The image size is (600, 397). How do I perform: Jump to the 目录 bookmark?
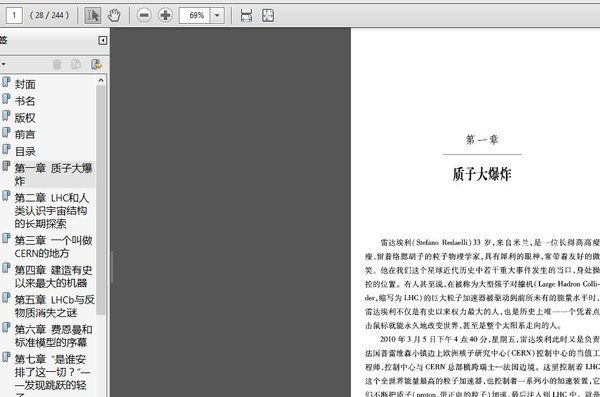pyautogui.click(x=25, y=151)
